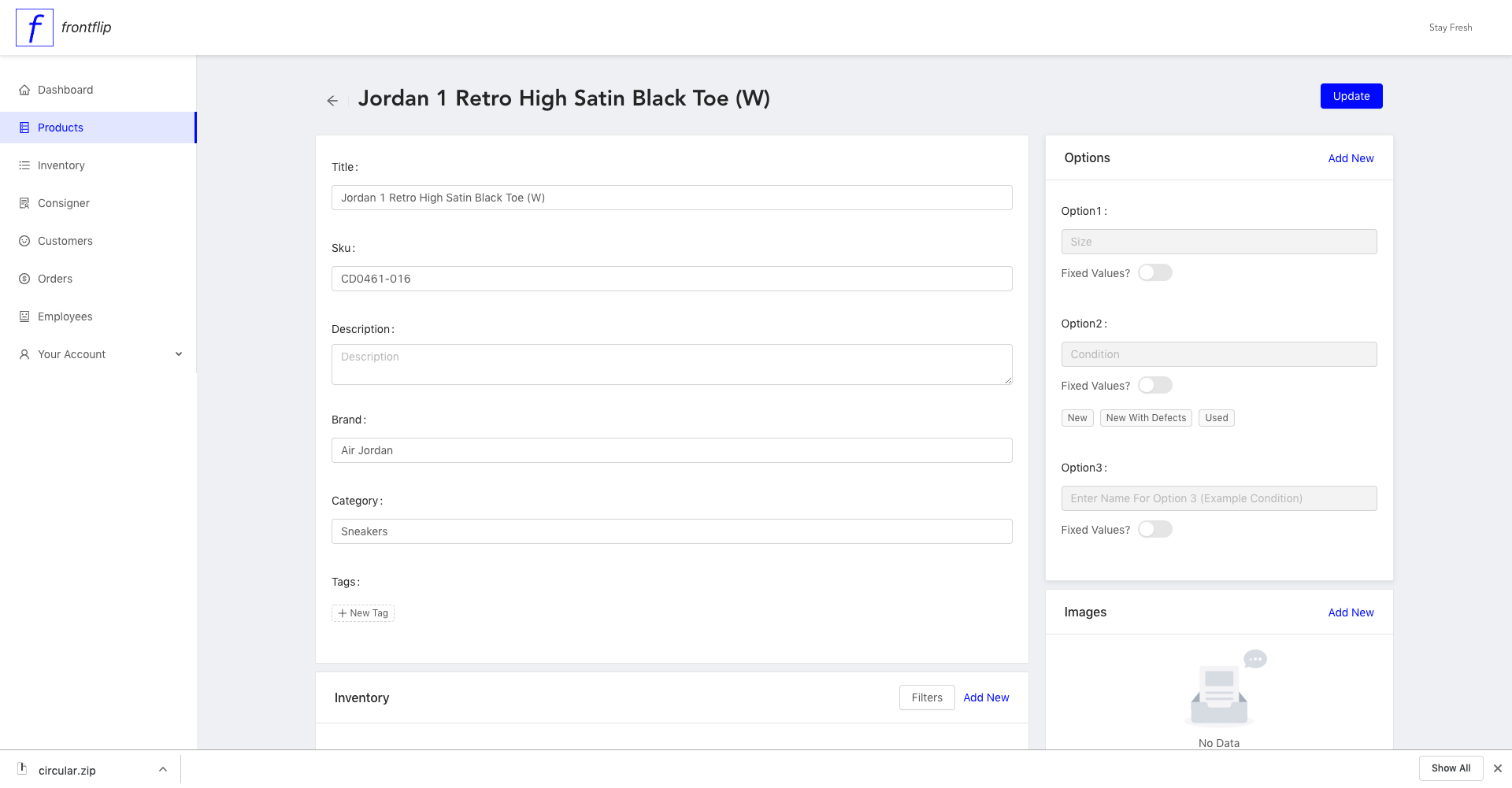Click the circular.zip file icon
Viewport: 1512px width, 788px height.
[22, 769]
